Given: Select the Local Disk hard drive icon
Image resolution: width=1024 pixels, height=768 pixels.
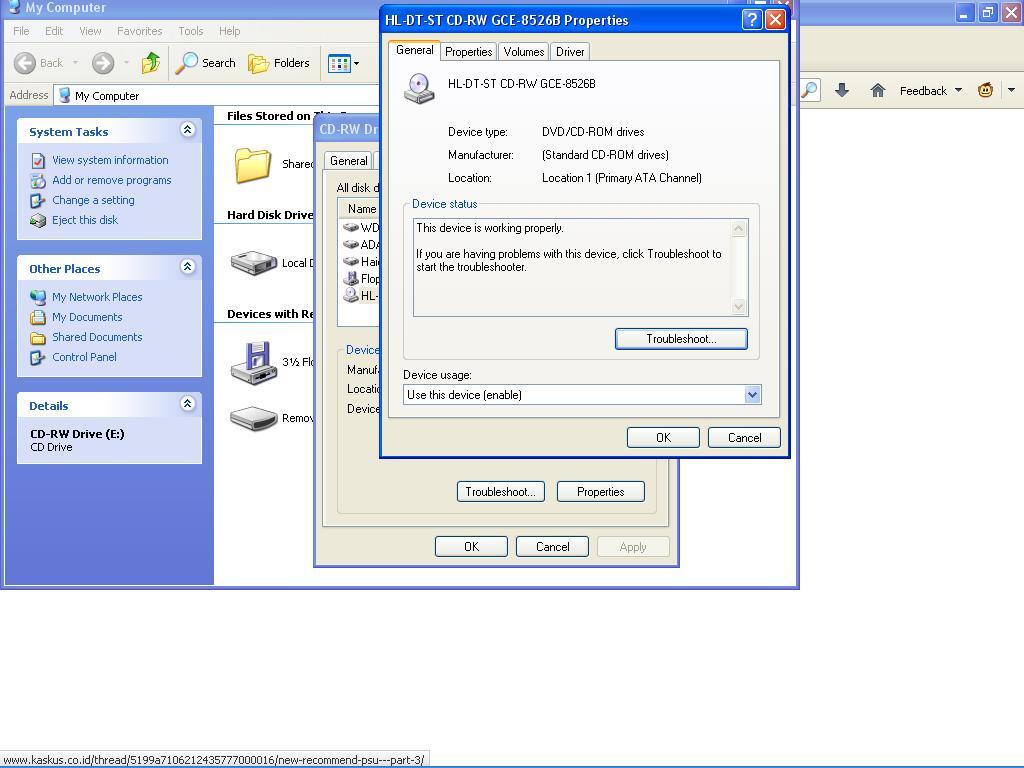Looking at the screenshot, I should pyautogui.click(x=254, y=263).
